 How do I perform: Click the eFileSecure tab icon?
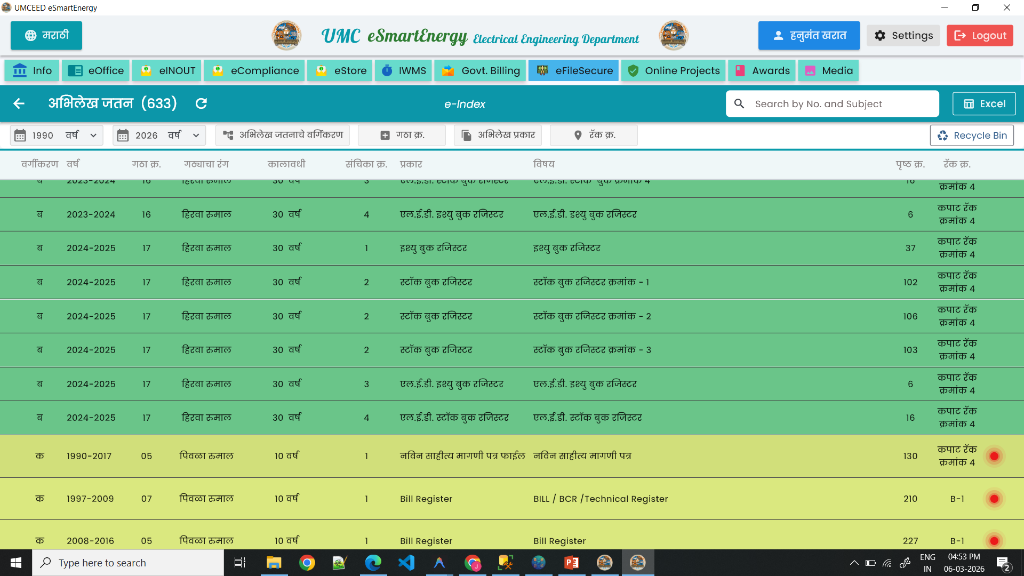tap(542, 71)
